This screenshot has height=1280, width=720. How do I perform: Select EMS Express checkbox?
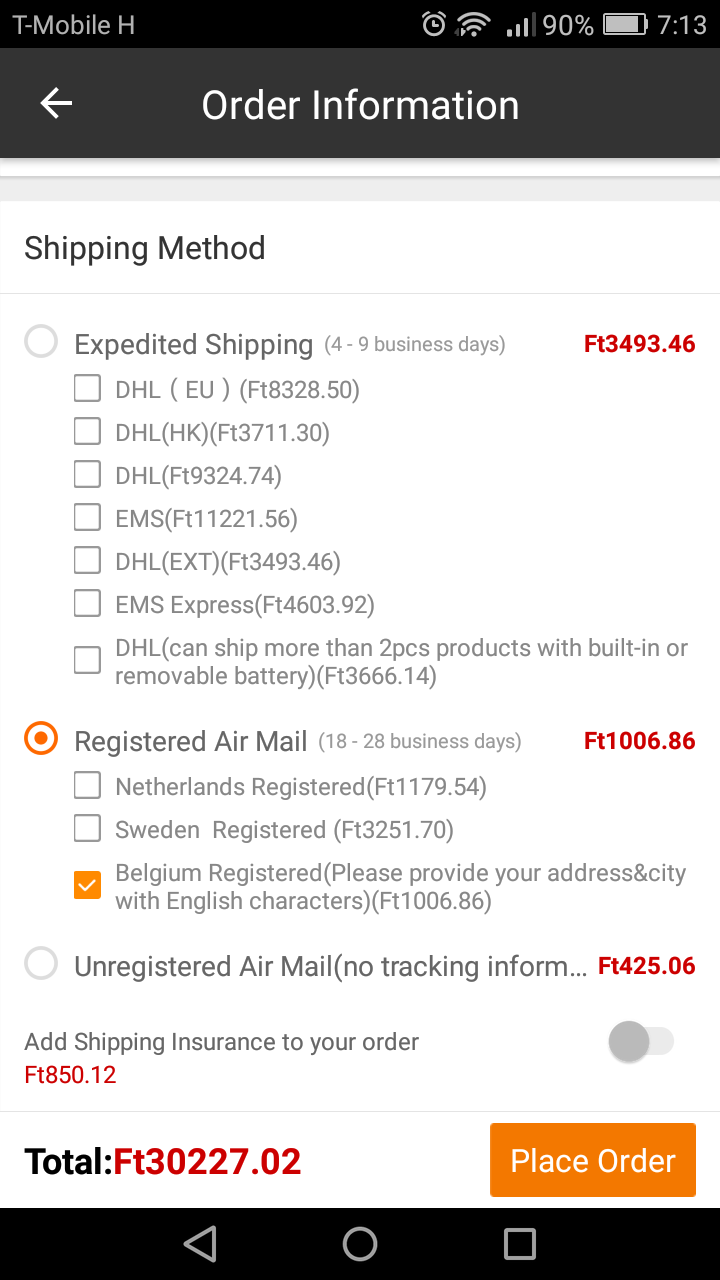88,603
